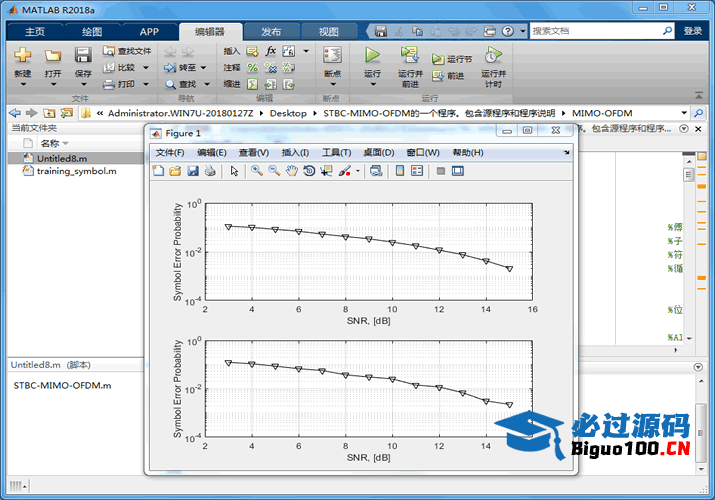Viewport: 715px width, 500px height.
Task: Click Find Files (查找文件) button
Action: point(127,51)
